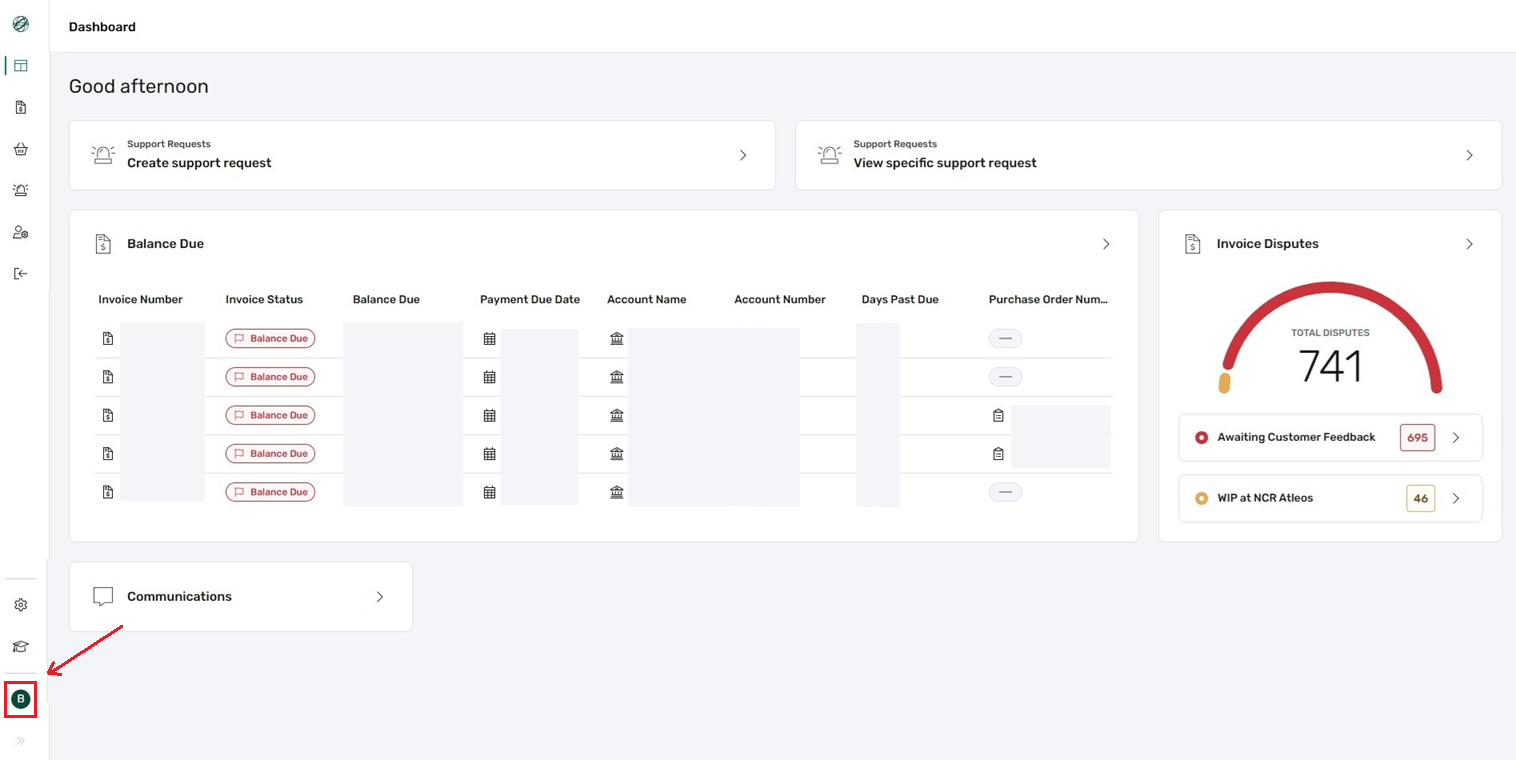
Task: Open the settings gear icon
Action: coord(20,605)
